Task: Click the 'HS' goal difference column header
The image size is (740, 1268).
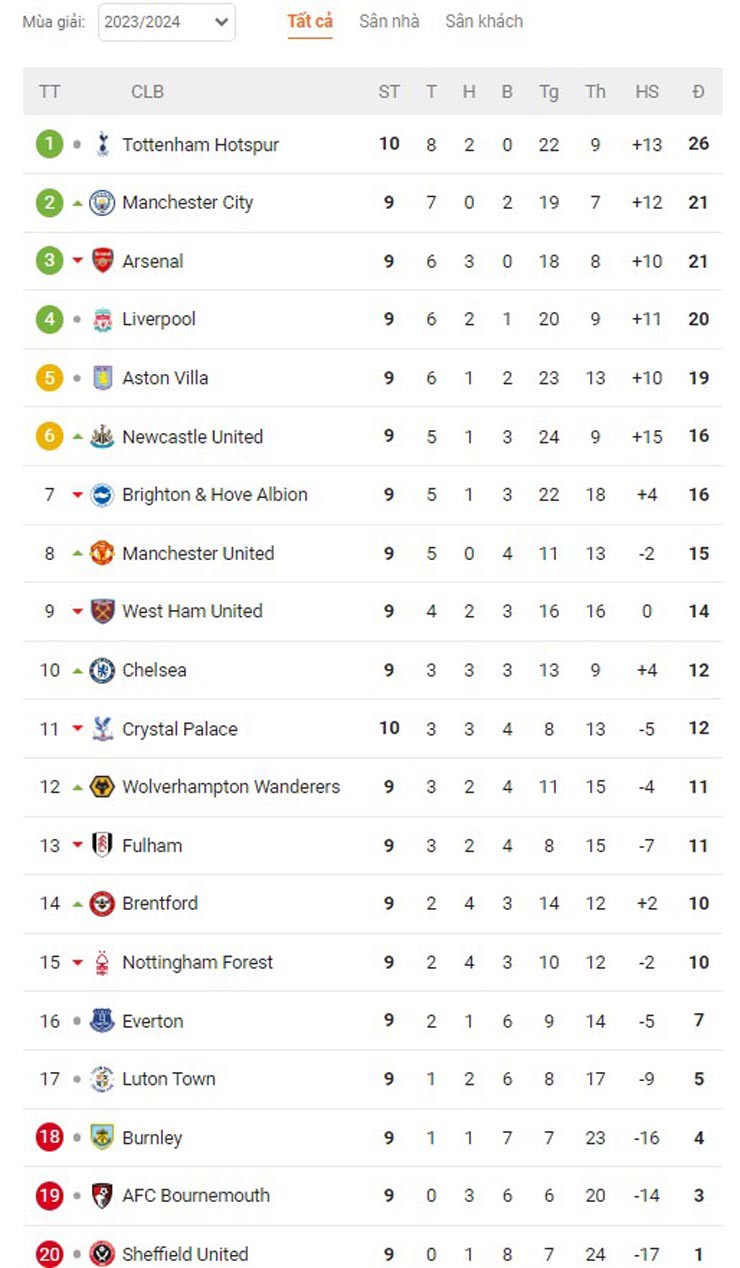Action: click(x=647, y=92)
